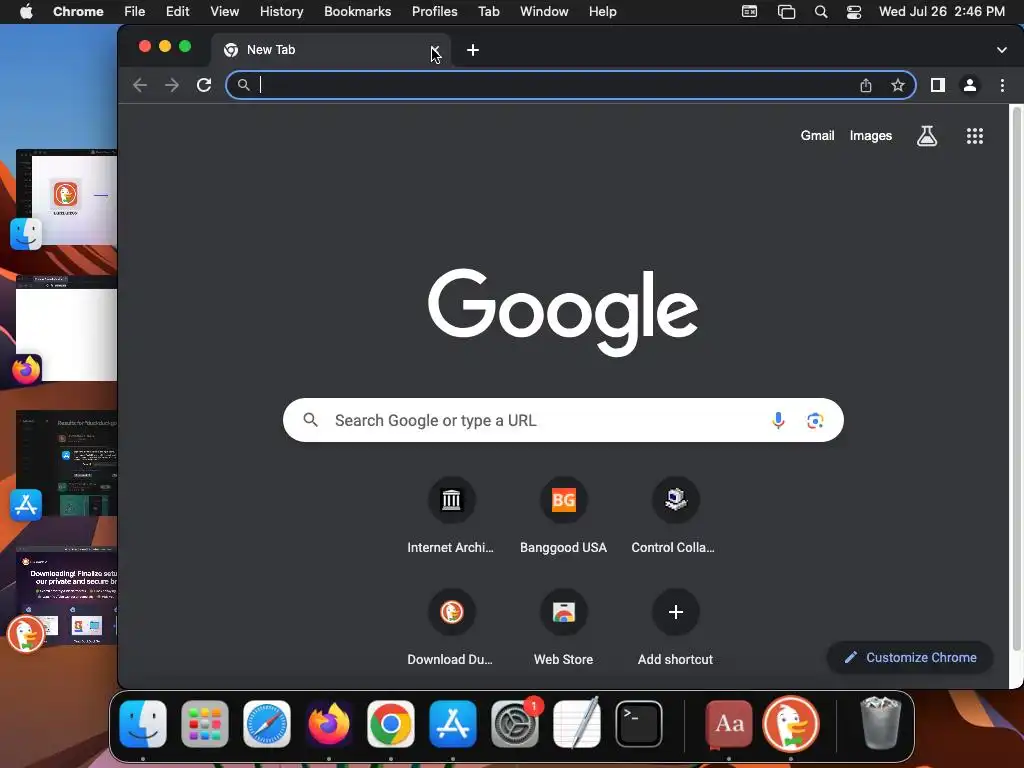
Task: Open the Internet Archive shortcut
Action: (x=451, y=516)
